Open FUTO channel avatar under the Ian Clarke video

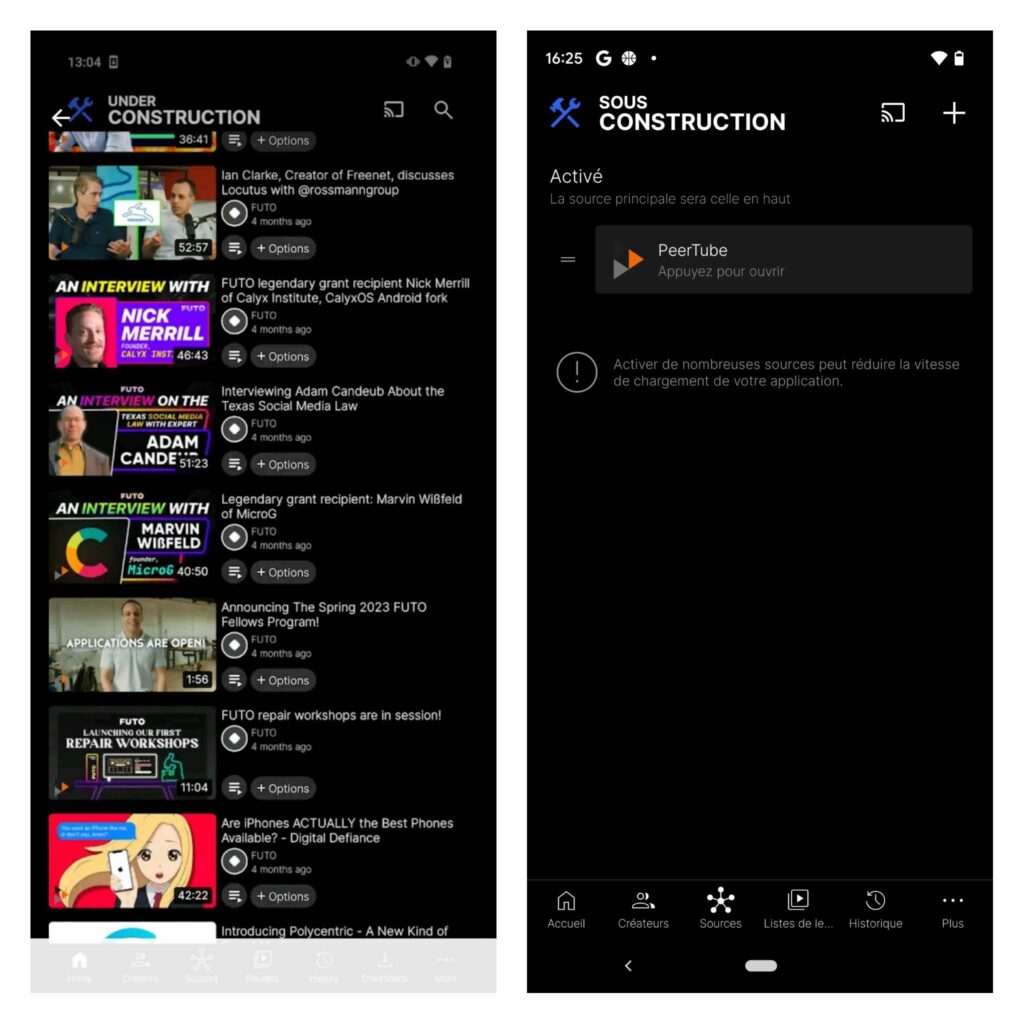(234, 214)
